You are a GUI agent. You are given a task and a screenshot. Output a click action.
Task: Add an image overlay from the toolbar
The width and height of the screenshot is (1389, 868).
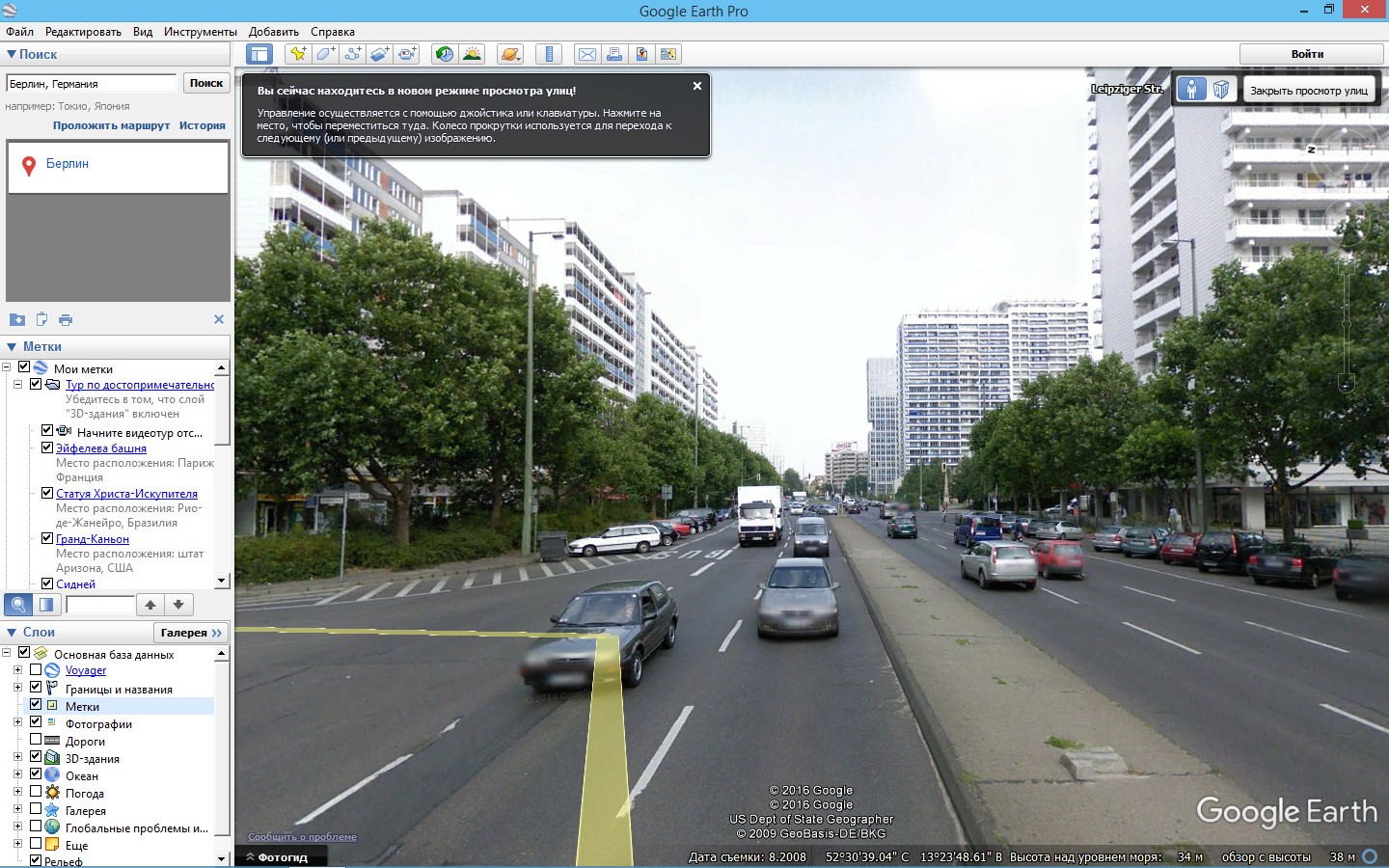(380, 54)
